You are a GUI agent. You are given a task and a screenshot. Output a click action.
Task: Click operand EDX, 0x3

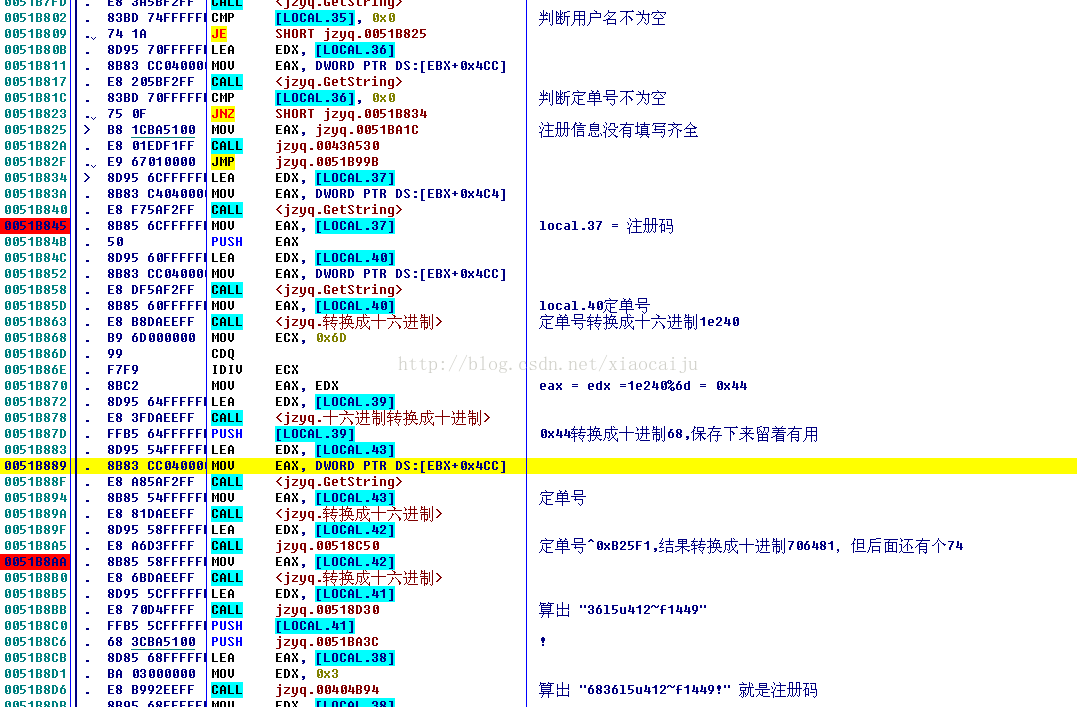[x=306, y=673]
